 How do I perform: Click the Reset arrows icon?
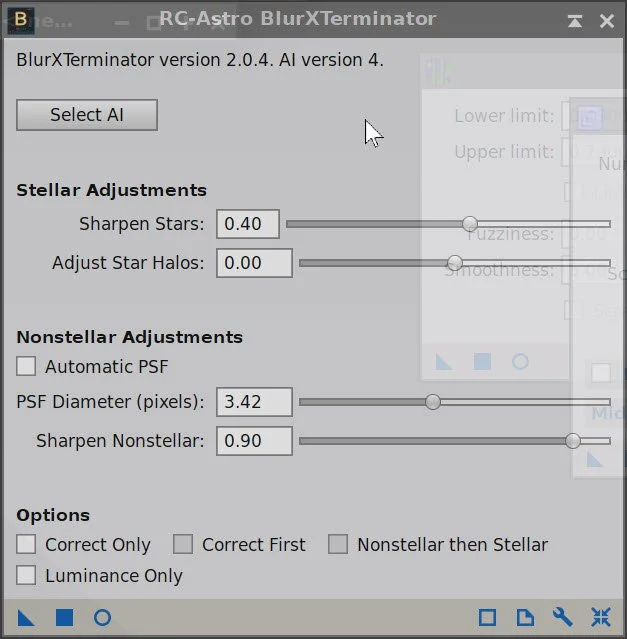click(x=601, y=617)
